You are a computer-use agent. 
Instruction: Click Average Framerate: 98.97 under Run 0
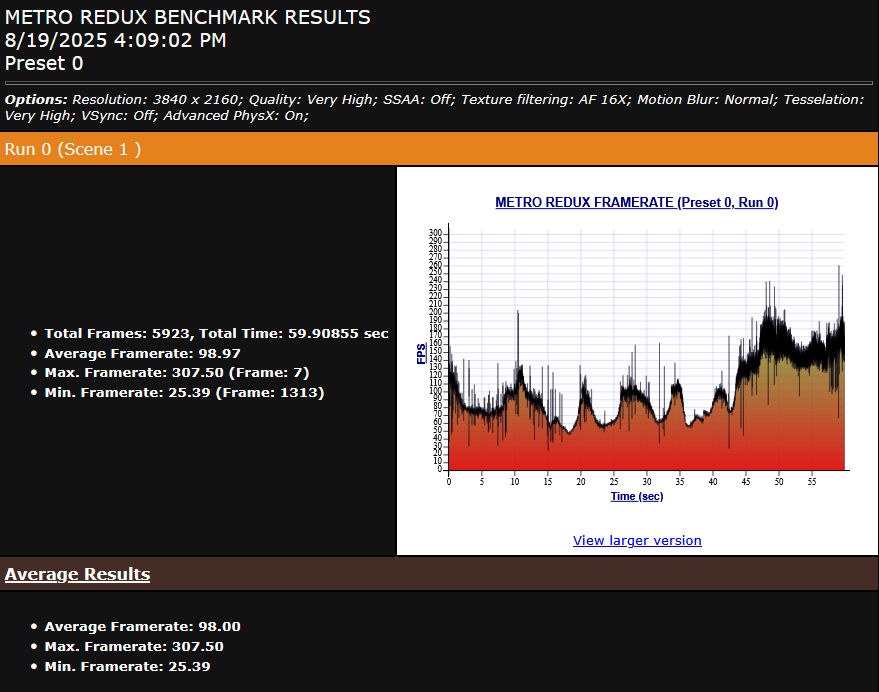click(142, 353)
